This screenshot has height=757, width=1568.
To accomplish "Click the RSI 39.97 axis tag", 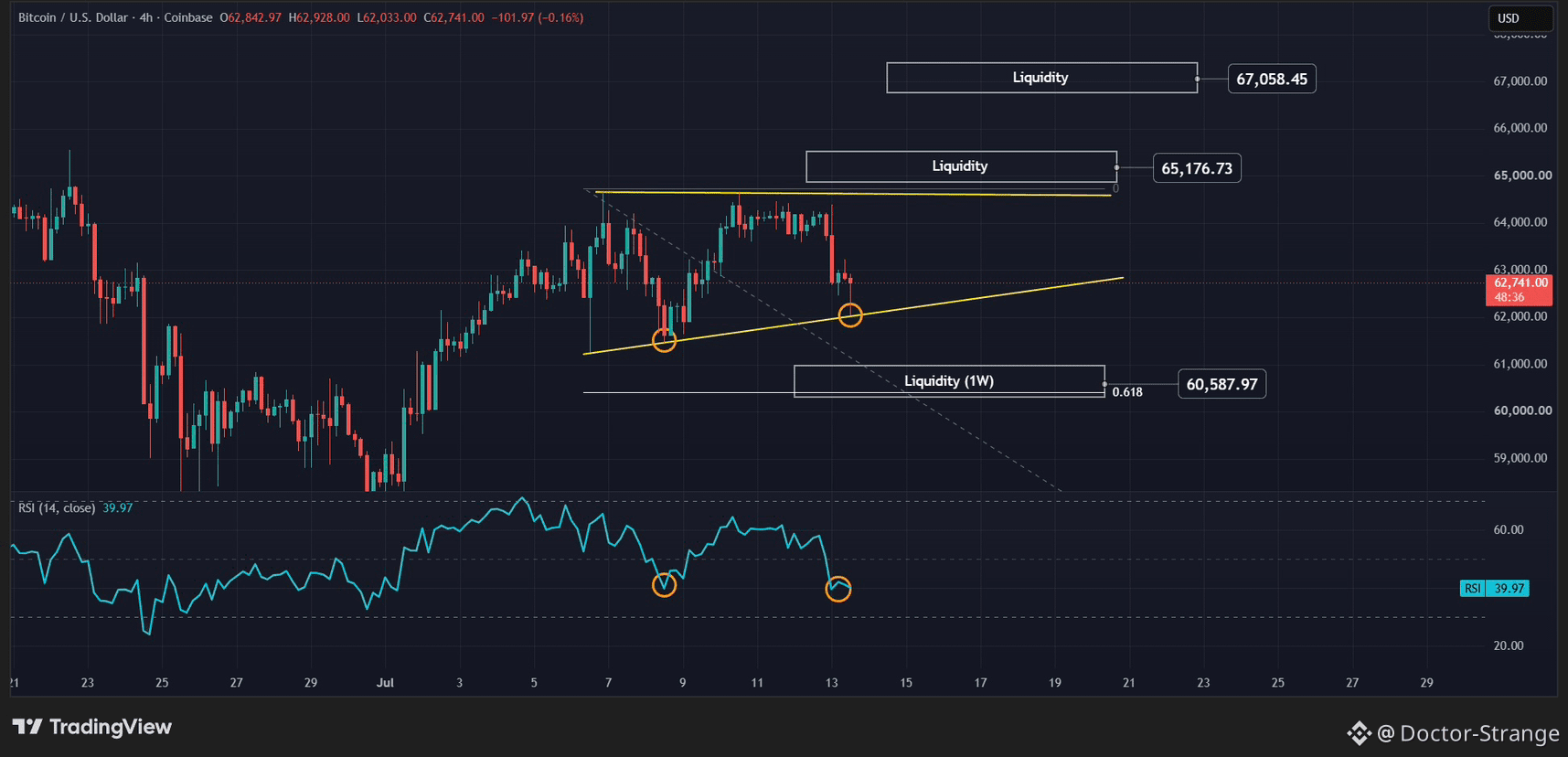I will coord(1494,588).
